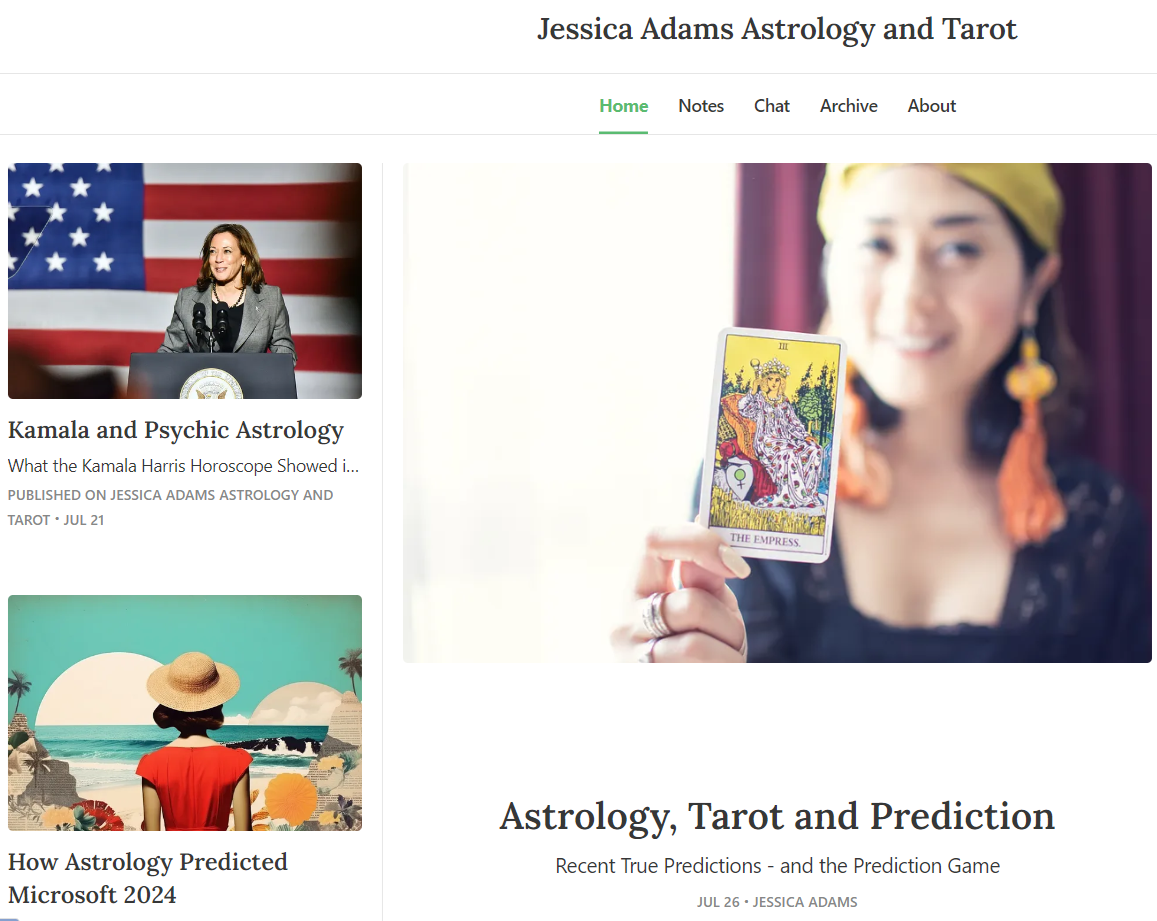This screenshot has width=1157, height=921.
Task: Open the Kamala Harris podium thumbnail
Action: [185, 280]
